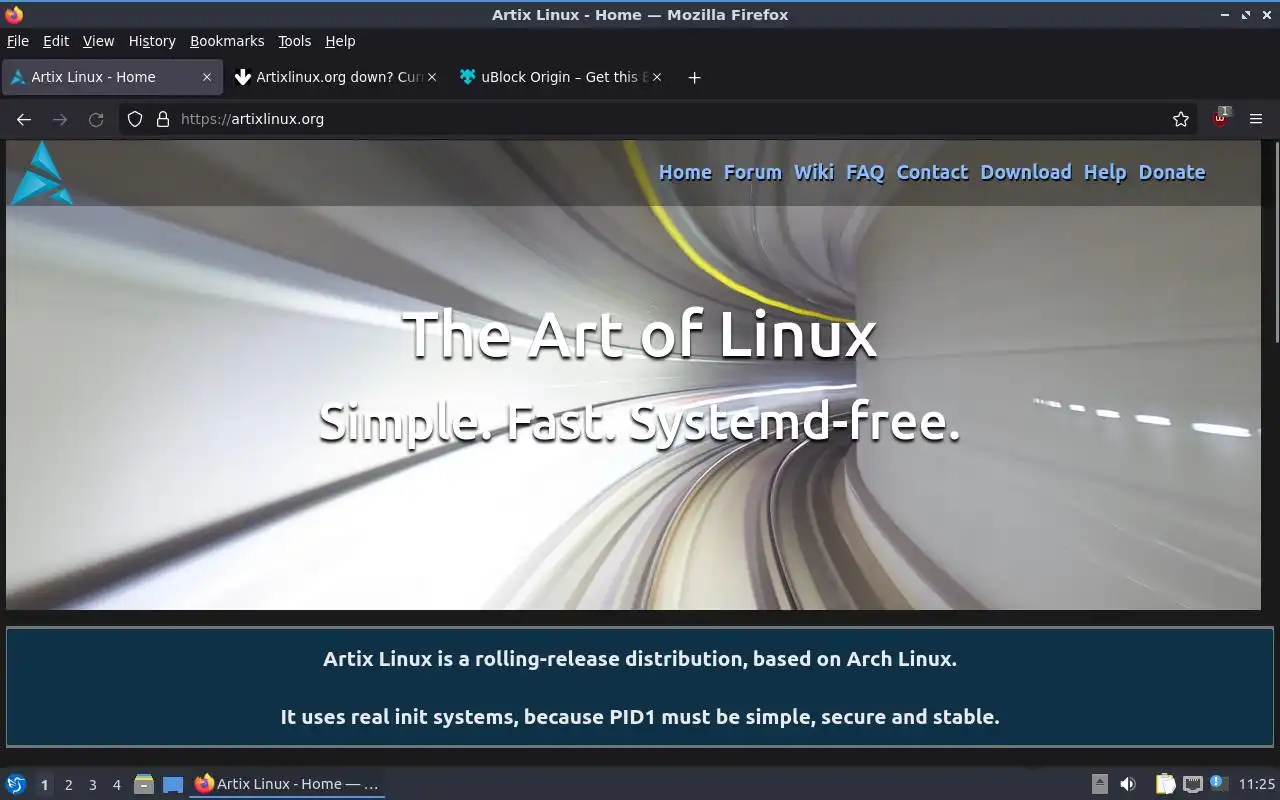Image resolution: width=1280 pixels, height=800 pixels.
Task: Open the Firefox hamburger application menu
Action: (x=1256, y=119)
